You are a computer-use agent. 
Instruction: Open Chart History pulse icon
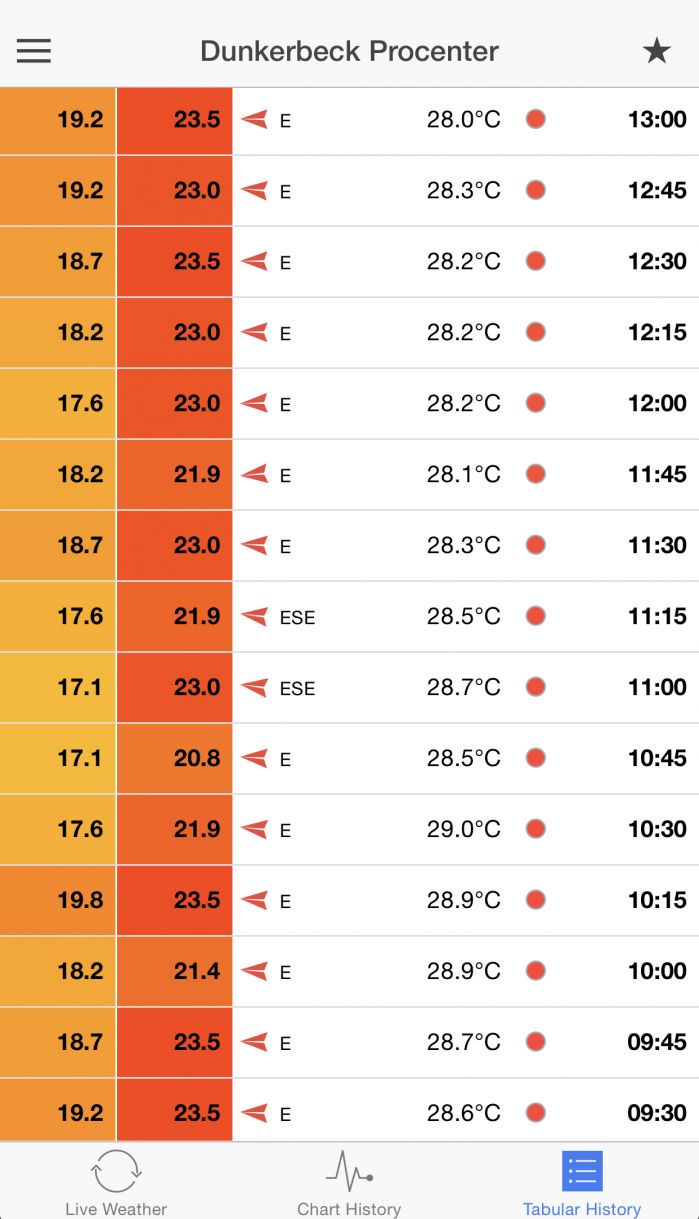349,1170
